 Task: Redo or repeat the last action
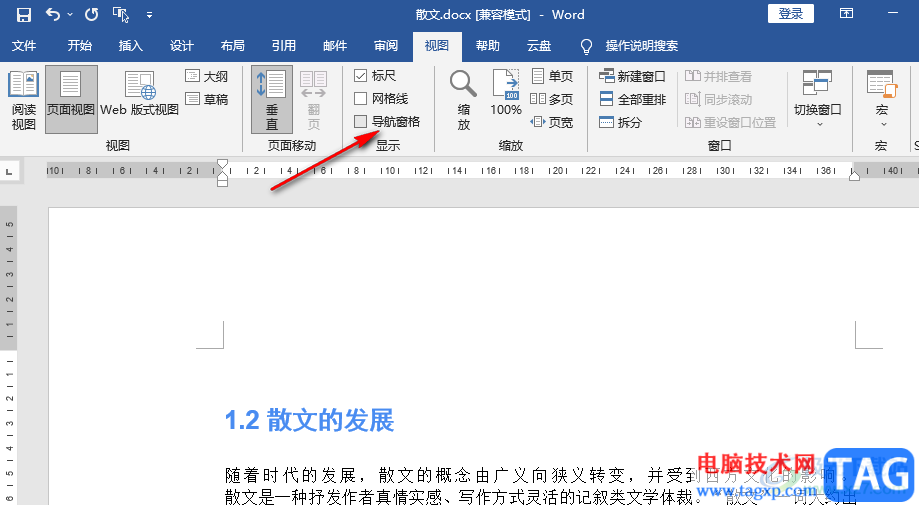click(91, 15)
